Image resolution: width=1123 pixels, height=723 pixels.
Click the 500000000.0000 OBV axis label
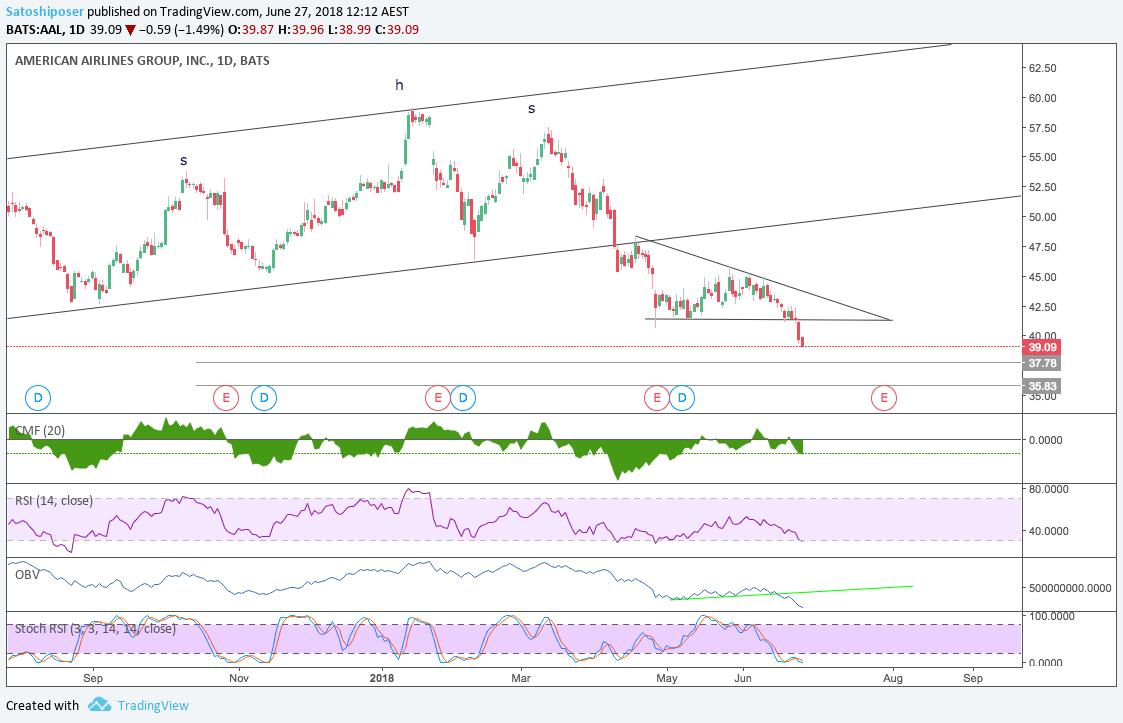click(1071, 588)
